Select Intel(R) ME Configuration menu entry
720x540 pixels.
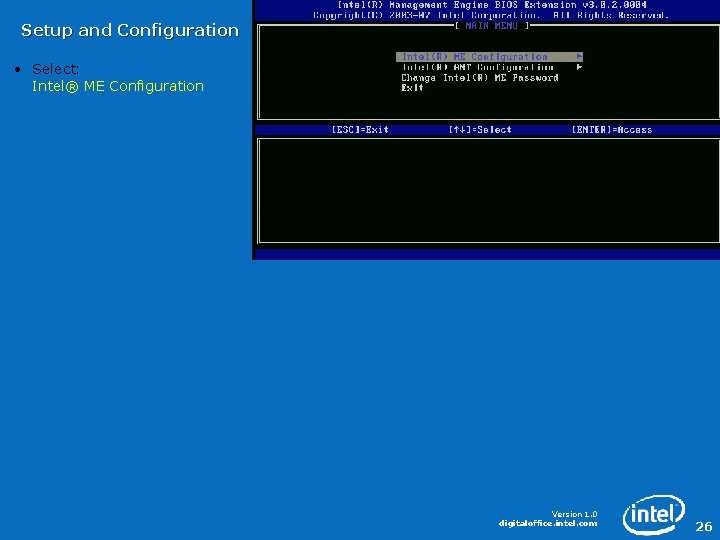(489, 57)
